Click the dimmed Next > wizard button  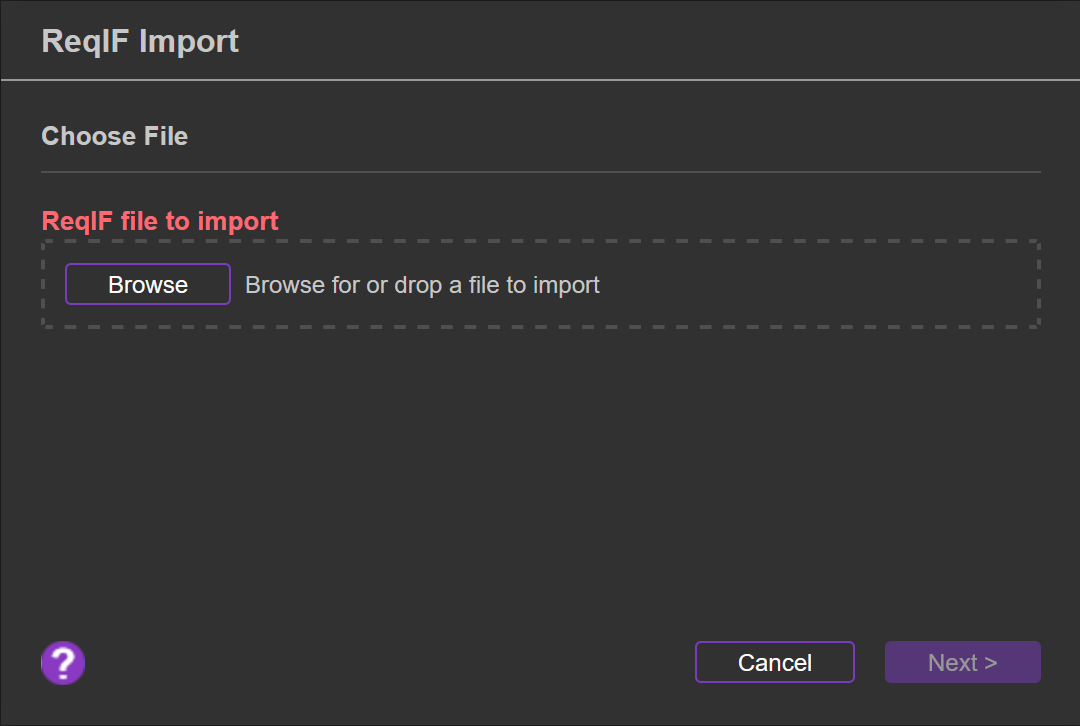pyautogui.click(x=962, y=662)
